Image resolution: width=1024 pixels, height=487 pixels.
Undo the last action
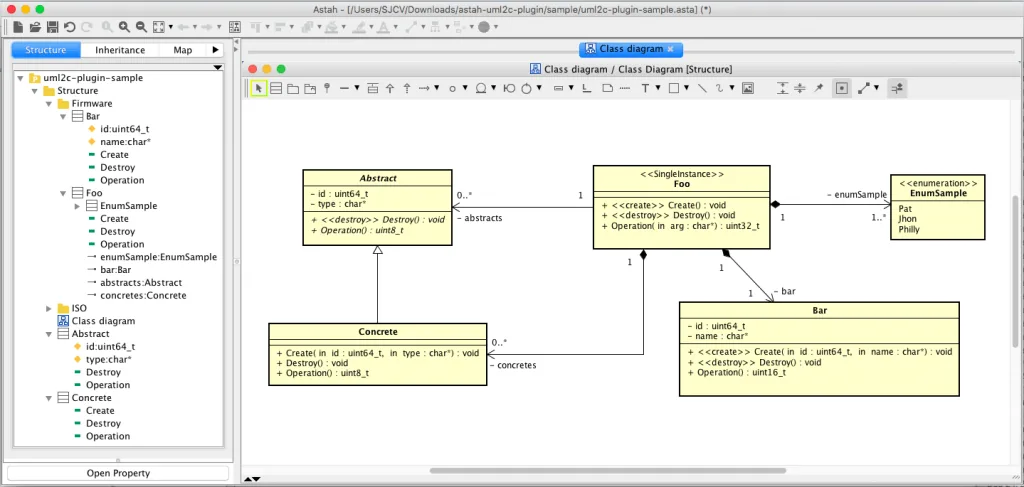[x=69, y=27]
